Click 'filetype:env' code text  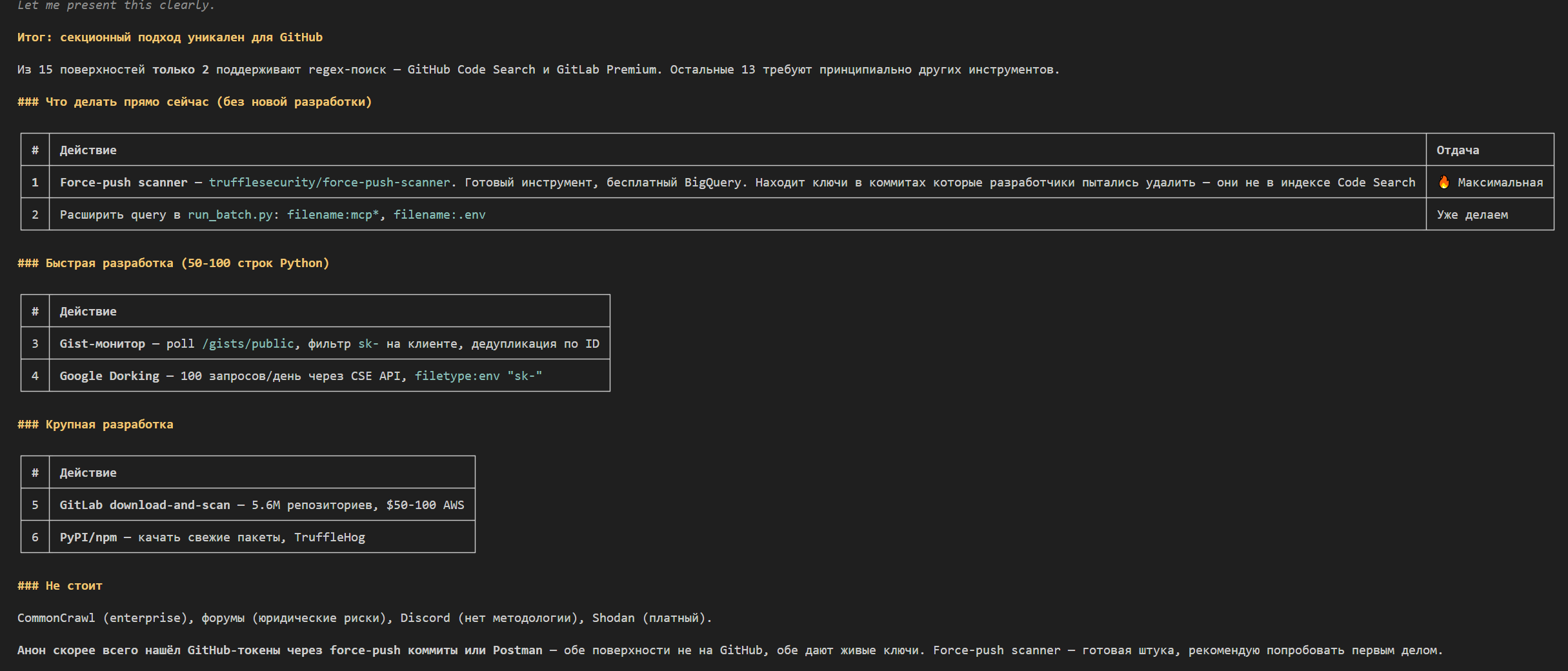tap(457, 376)
